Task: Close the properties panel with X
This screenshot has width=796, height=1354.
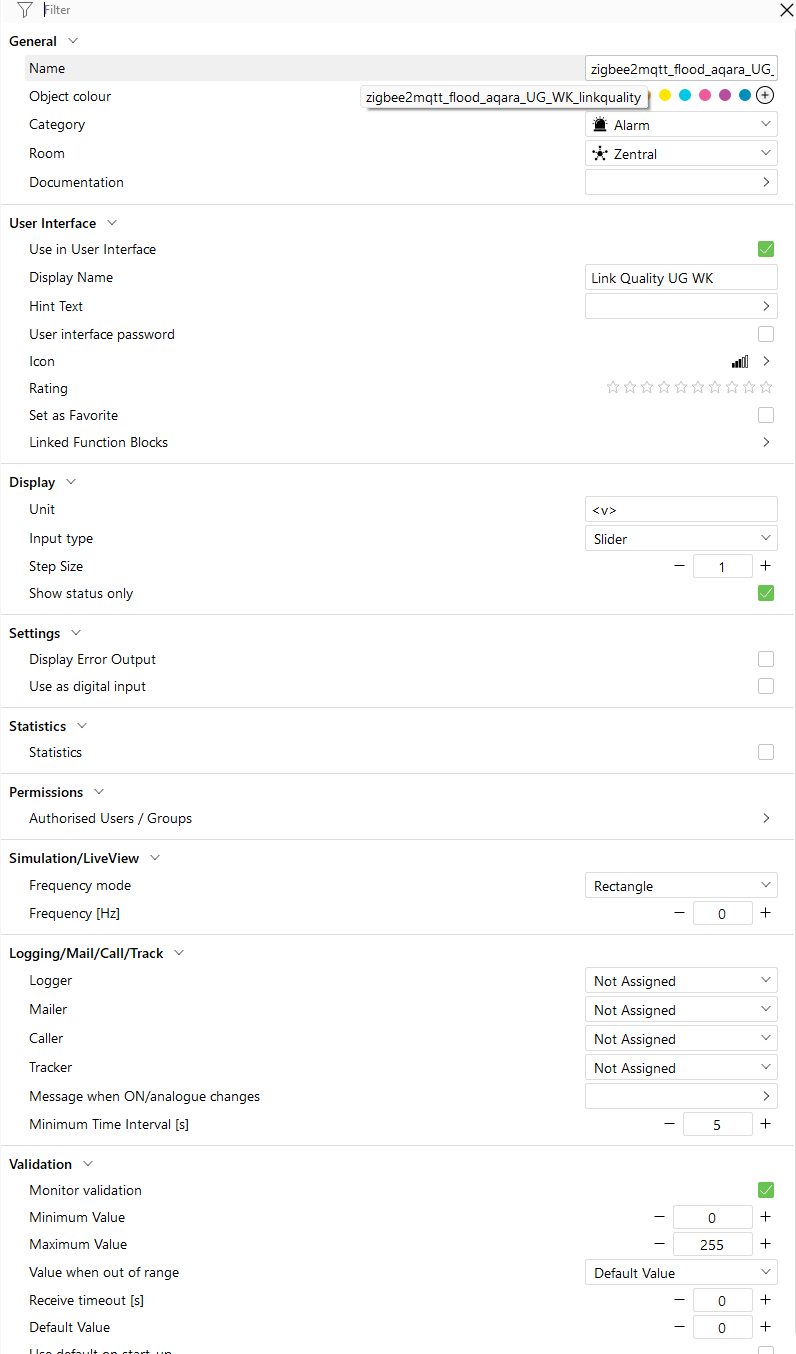Action: point(786,10)
